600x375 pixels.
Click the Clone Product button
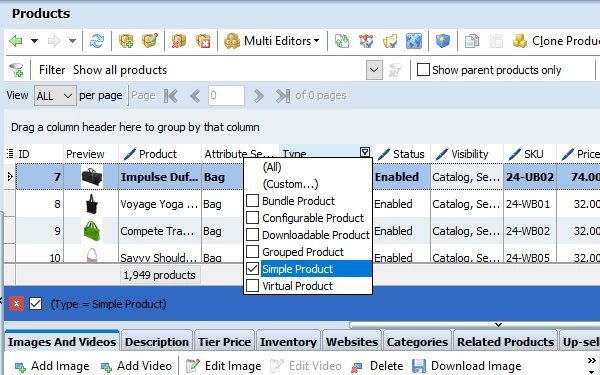(556, 41)
